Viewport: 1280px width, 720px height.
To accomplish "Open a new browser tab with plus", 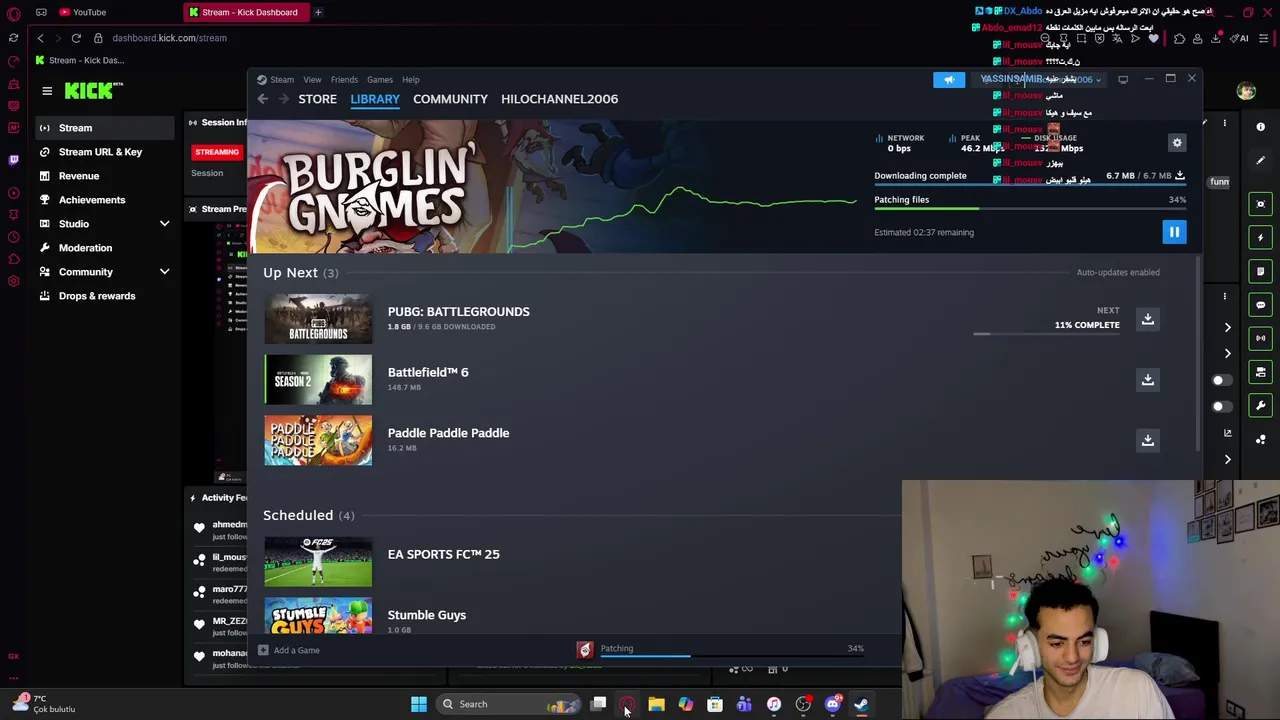I will click(318, 12).
